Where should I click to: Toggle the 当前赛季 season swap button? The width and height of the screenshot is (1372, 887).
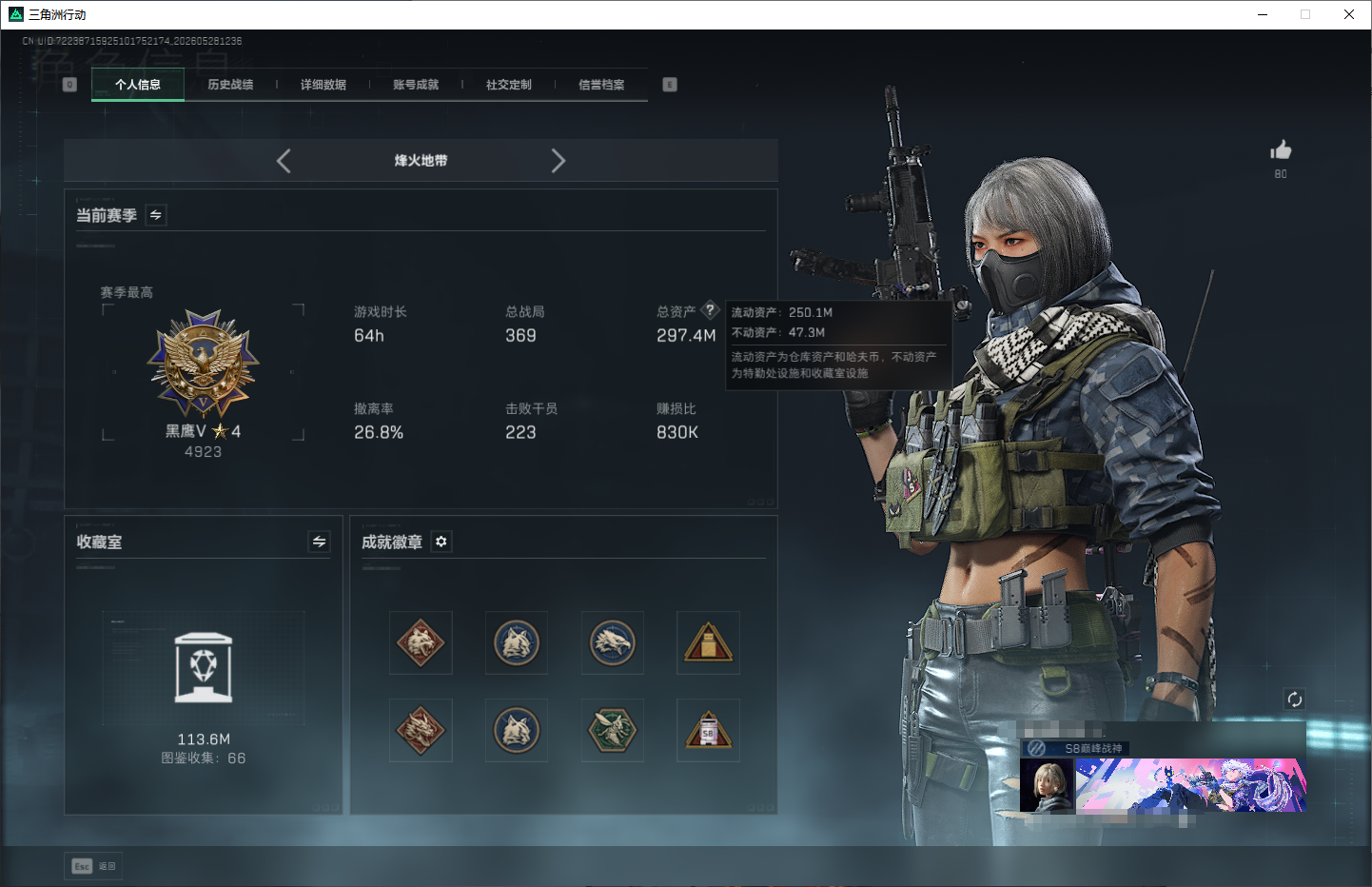click(x=156, y=215)
